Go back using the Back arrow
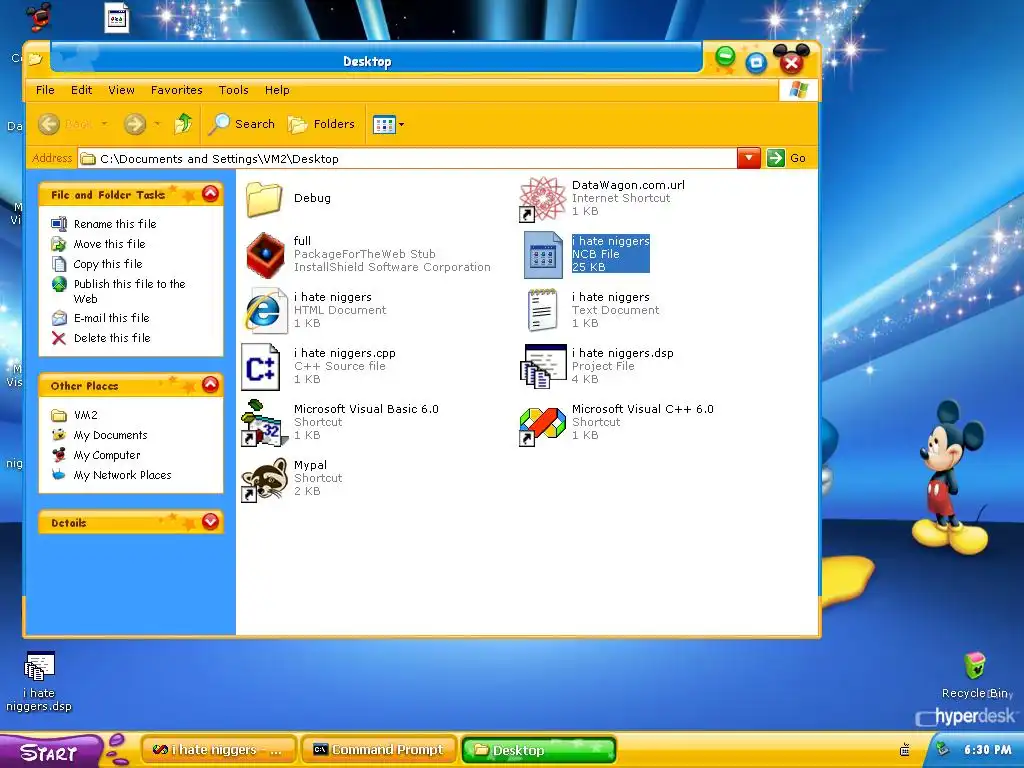This screenshot has height=768, width=1024. [49, 123]
